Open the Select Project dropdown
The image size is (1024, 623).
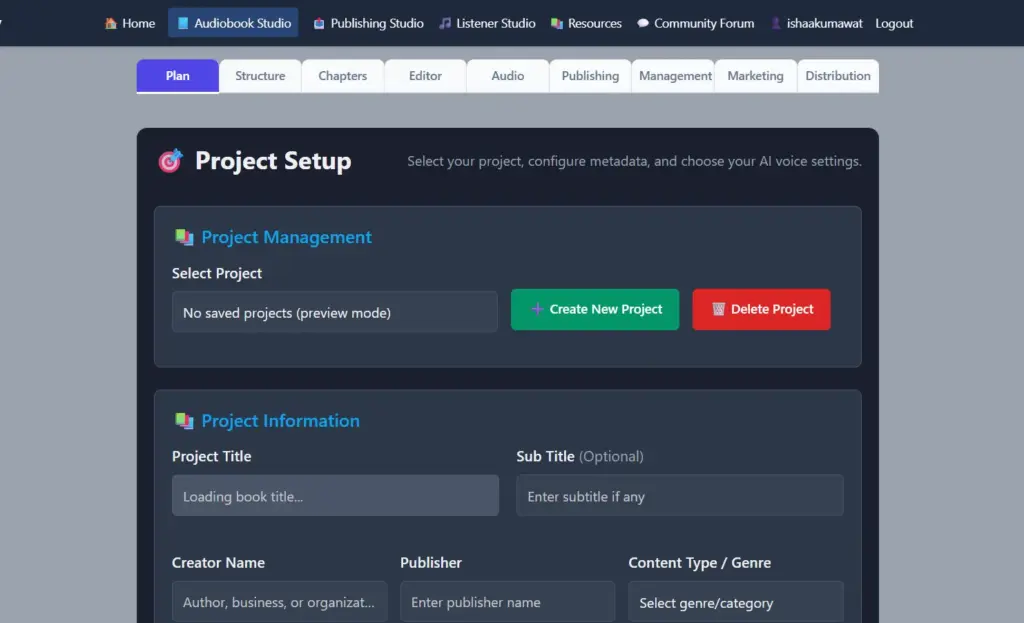point(335,311)
